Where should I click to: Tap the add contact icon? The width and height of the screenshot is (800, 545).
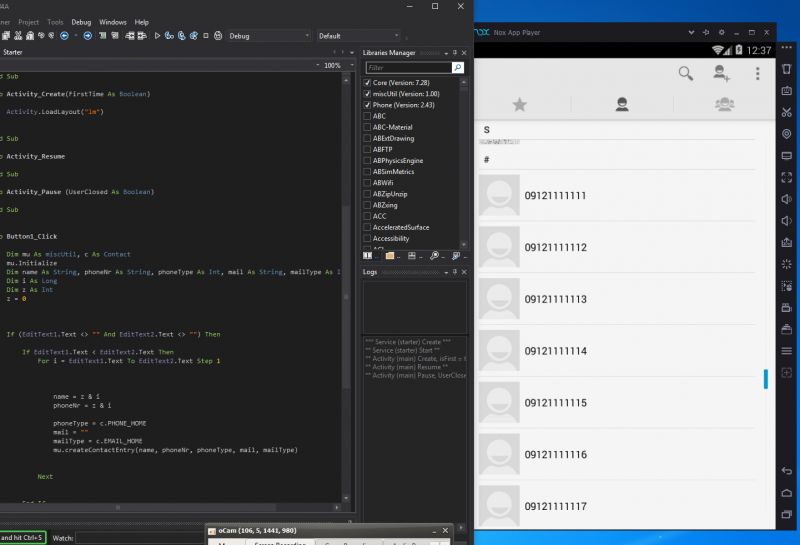point(721,73)
